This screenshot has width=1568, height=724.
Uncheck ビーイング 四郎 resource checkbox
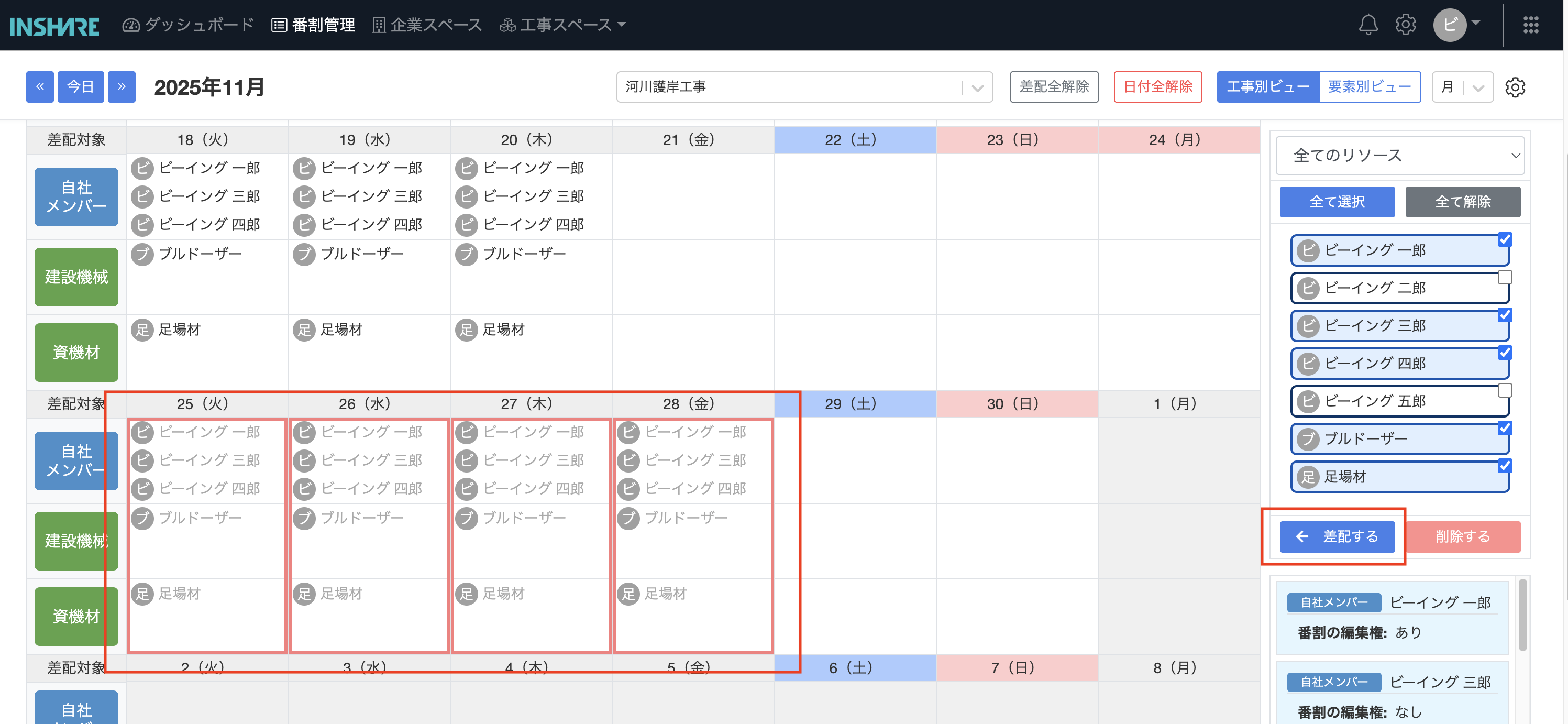[x=1505, y=353]
